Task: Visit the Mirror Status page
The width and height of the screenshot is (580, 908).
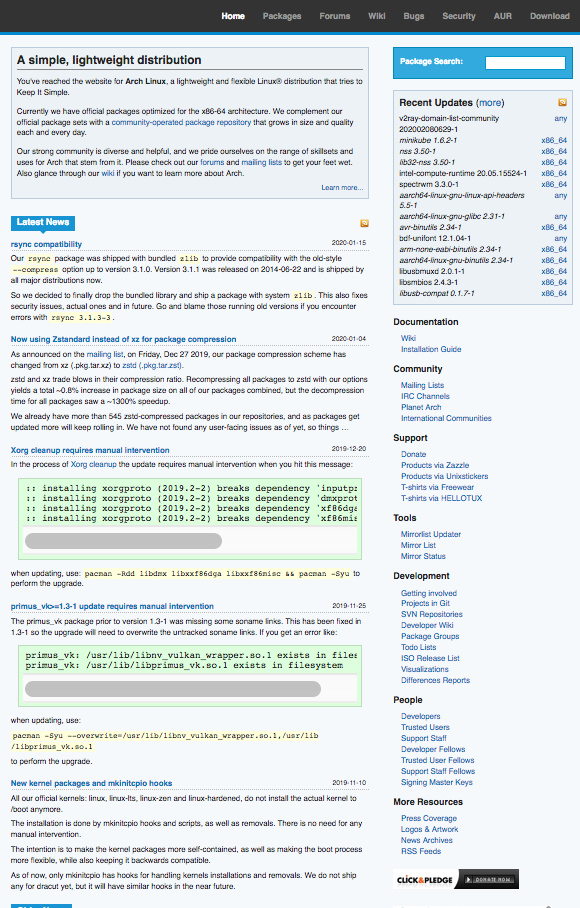Action: (x=423, y=556)
